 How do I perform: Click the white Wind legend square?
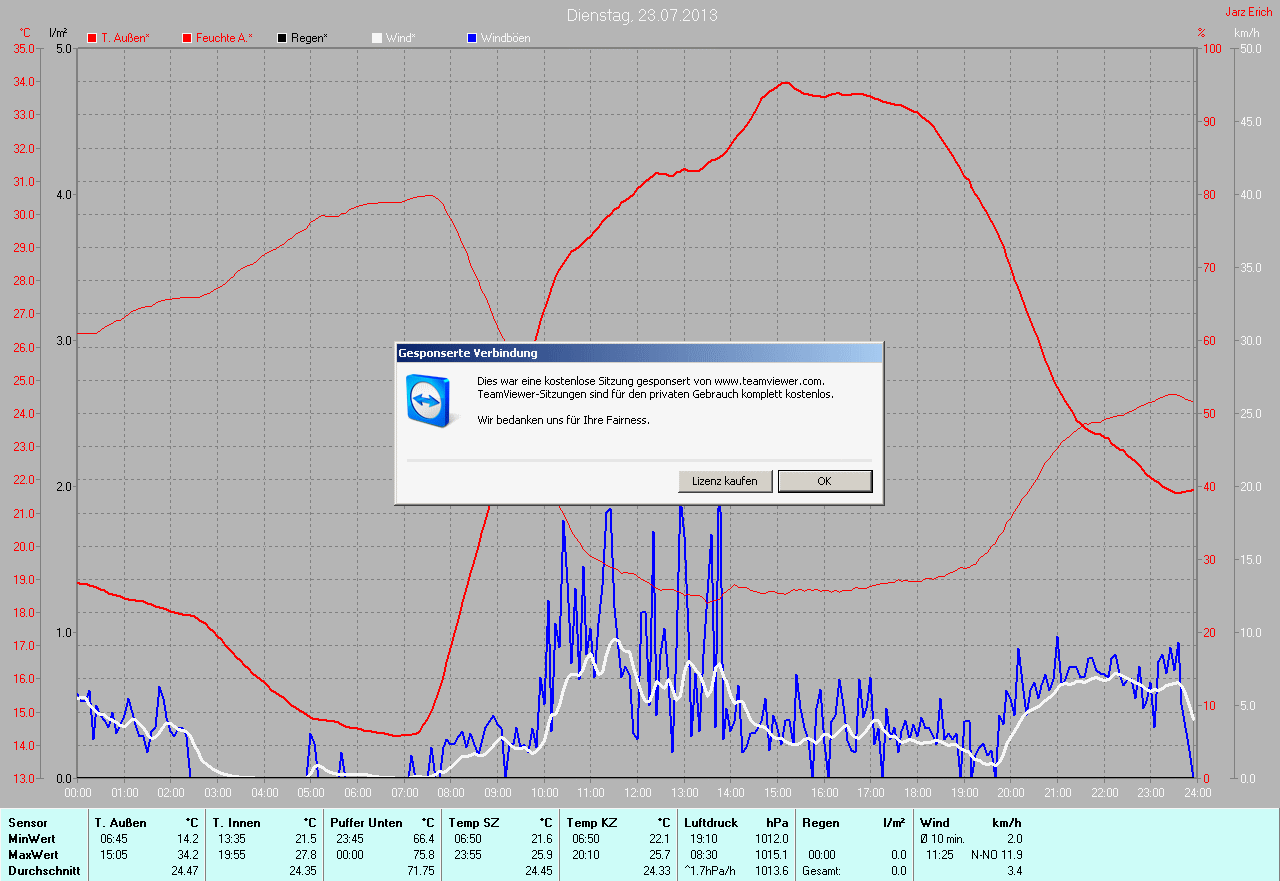tap(377, 38)
